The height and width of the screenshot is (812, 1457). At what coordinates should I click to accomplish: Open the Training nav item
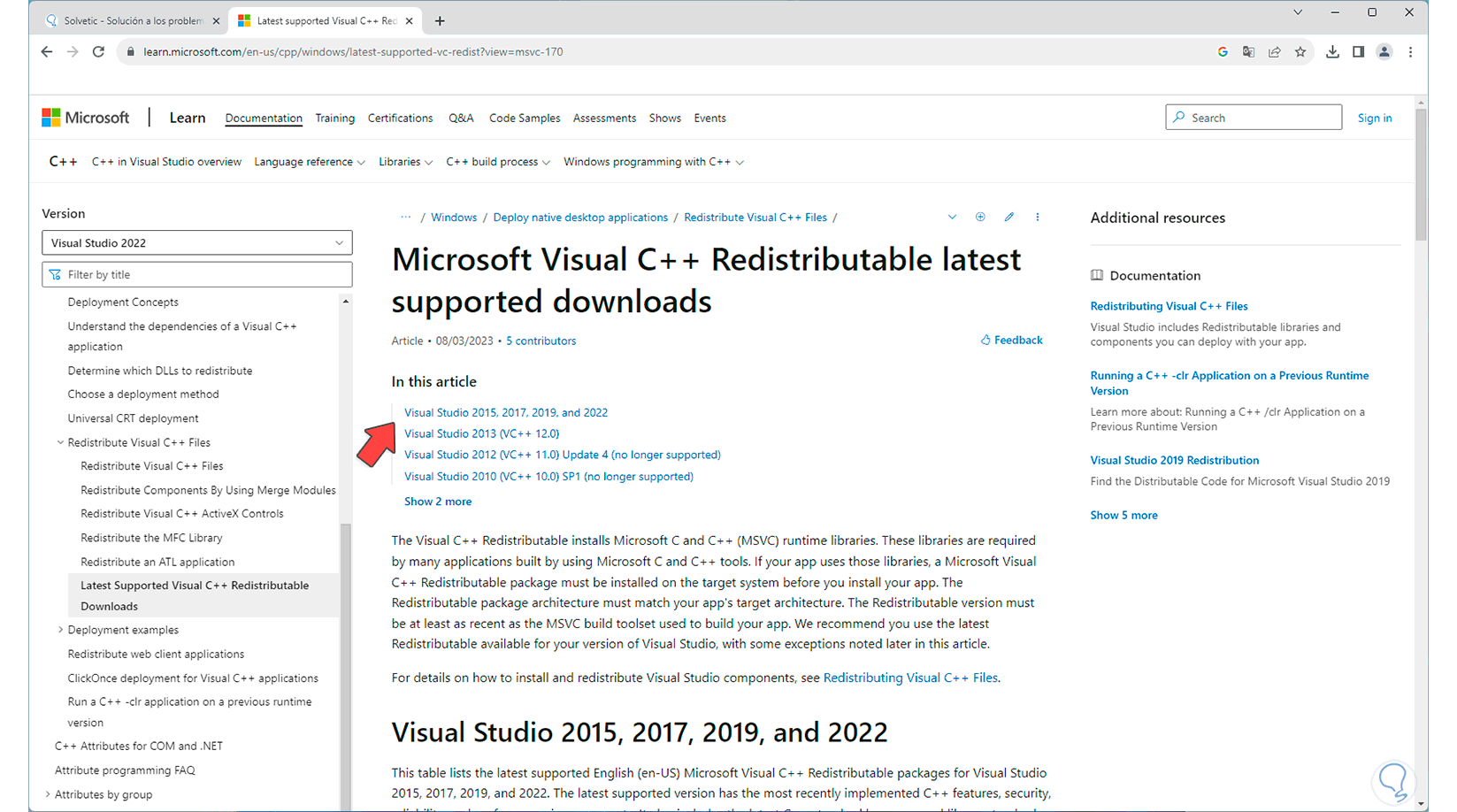(334, 118)
